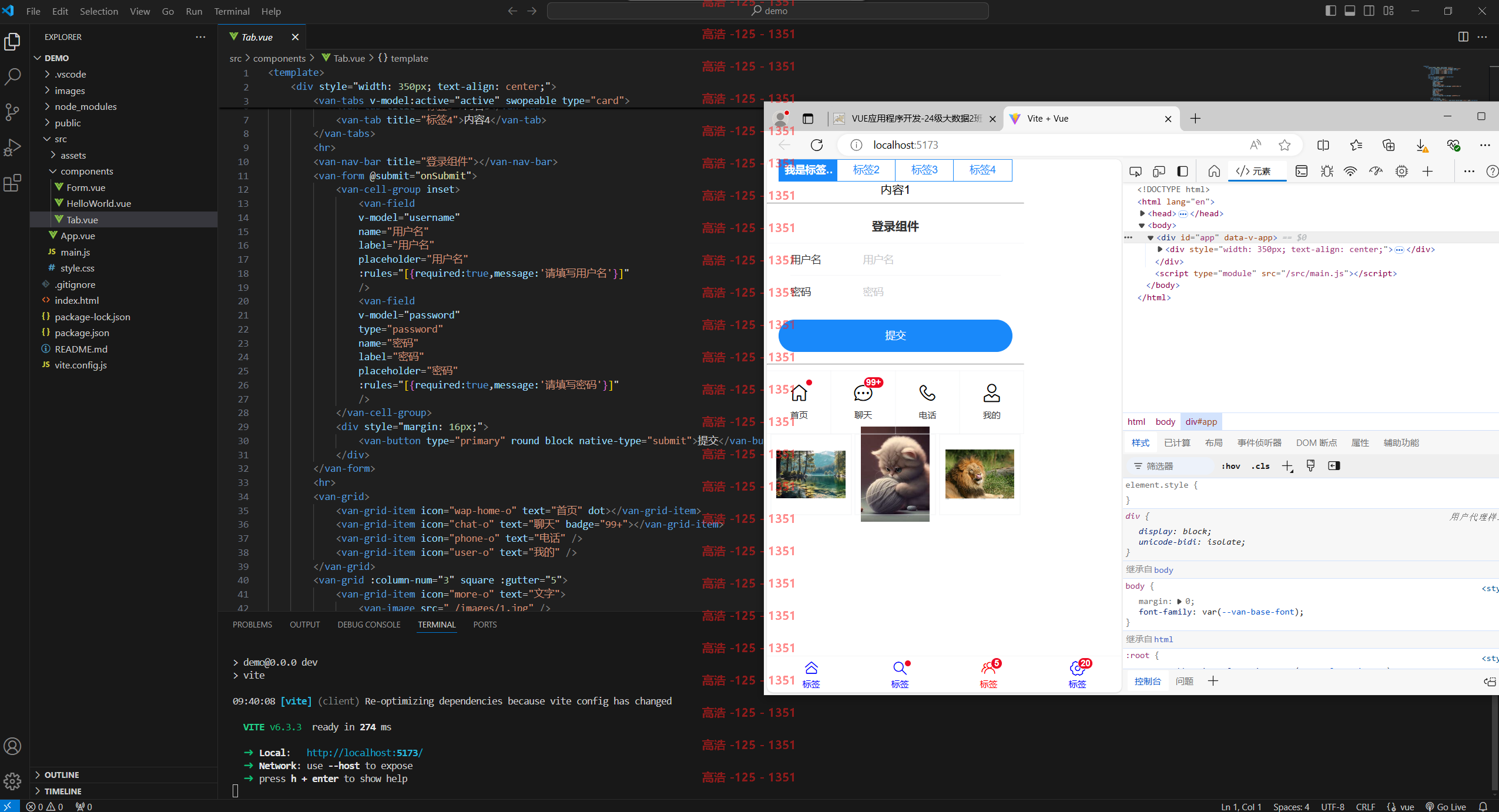This screenshot has width=1499, height=812.
Task: Select the 标签2 tab in page
Action: tap(866, 170)
